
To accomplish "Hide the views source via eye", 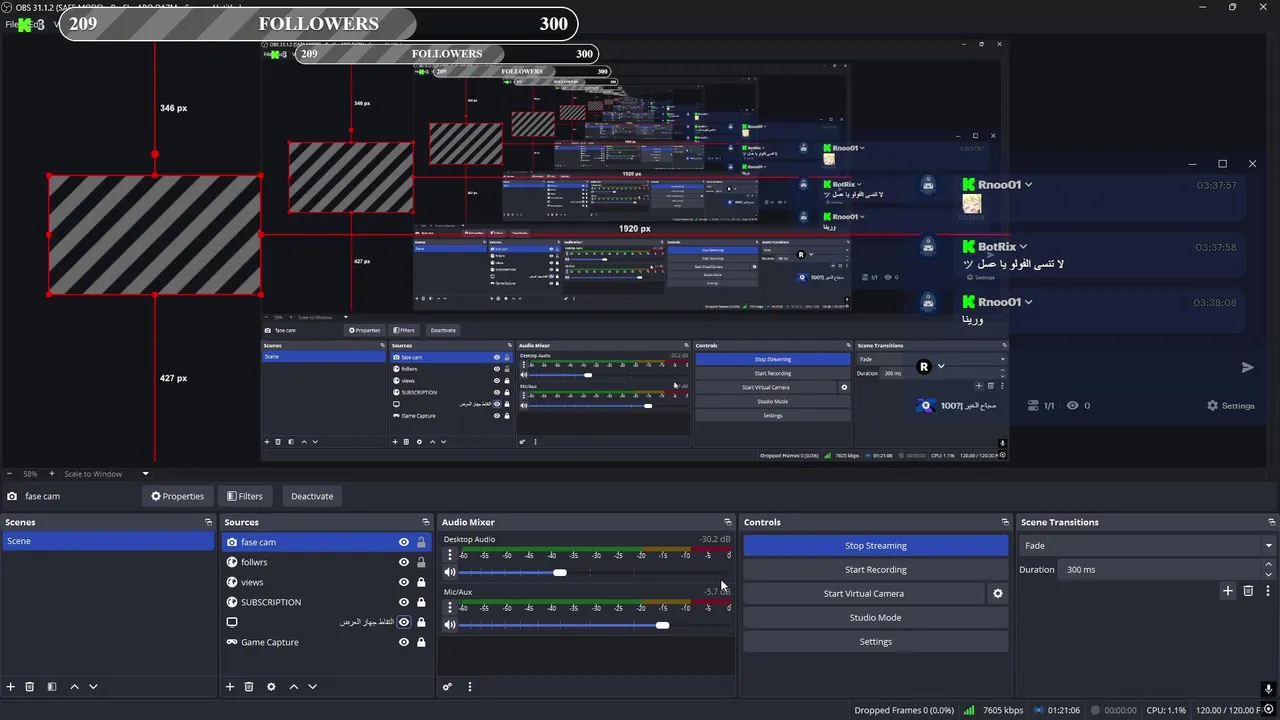I will tap(404, 582).
